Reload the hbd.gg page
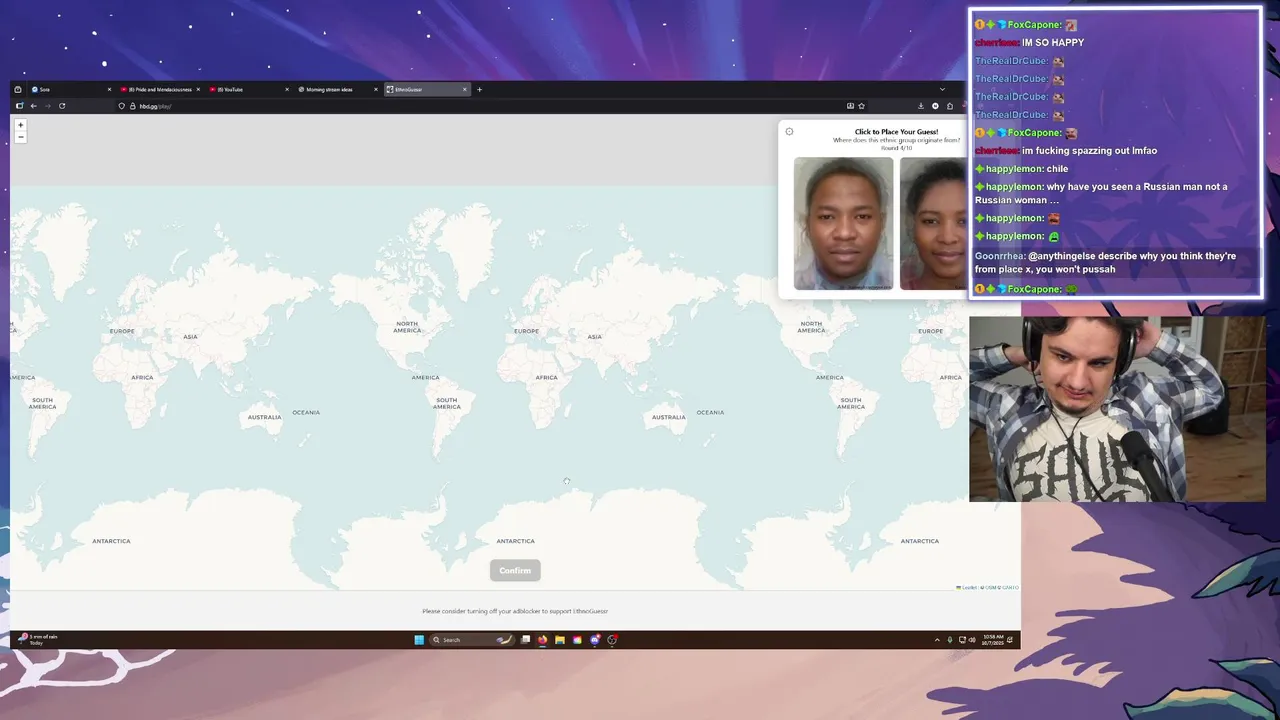This screenshot has width=1280, height=720. coord(62,106)
